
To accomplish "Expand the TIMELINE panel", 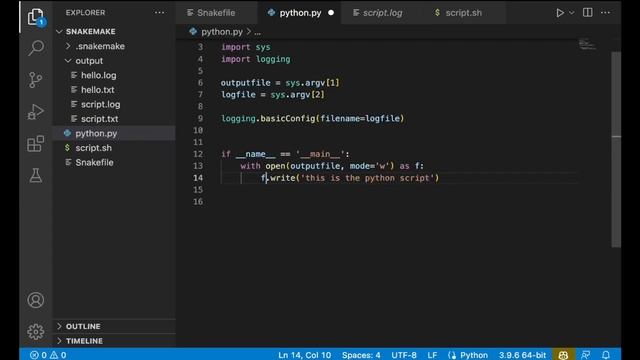I will point(114,341).
